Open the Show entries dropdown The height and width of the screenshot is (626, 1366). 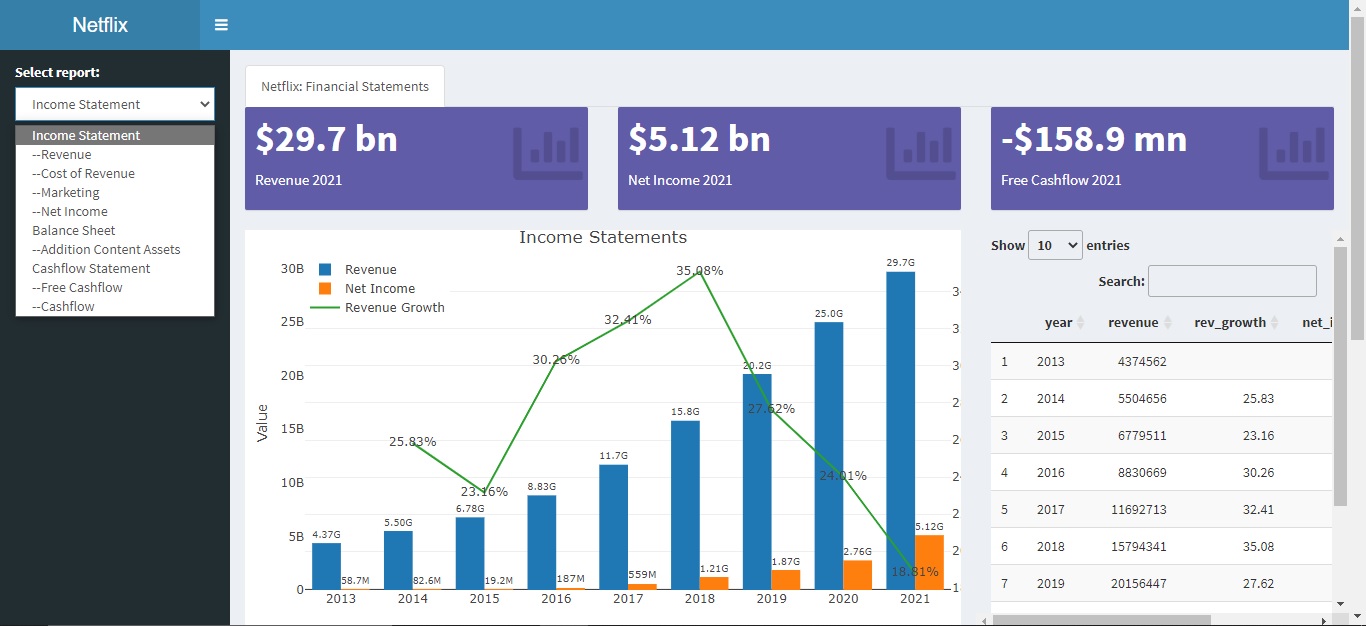tap(1055, 244)
